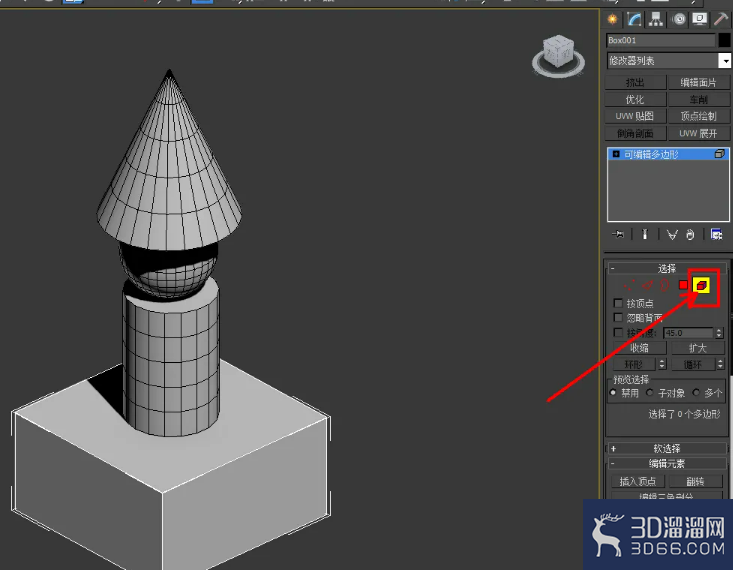
Task: Select Polygon sub-object level icon
Action: coord(683,285)
